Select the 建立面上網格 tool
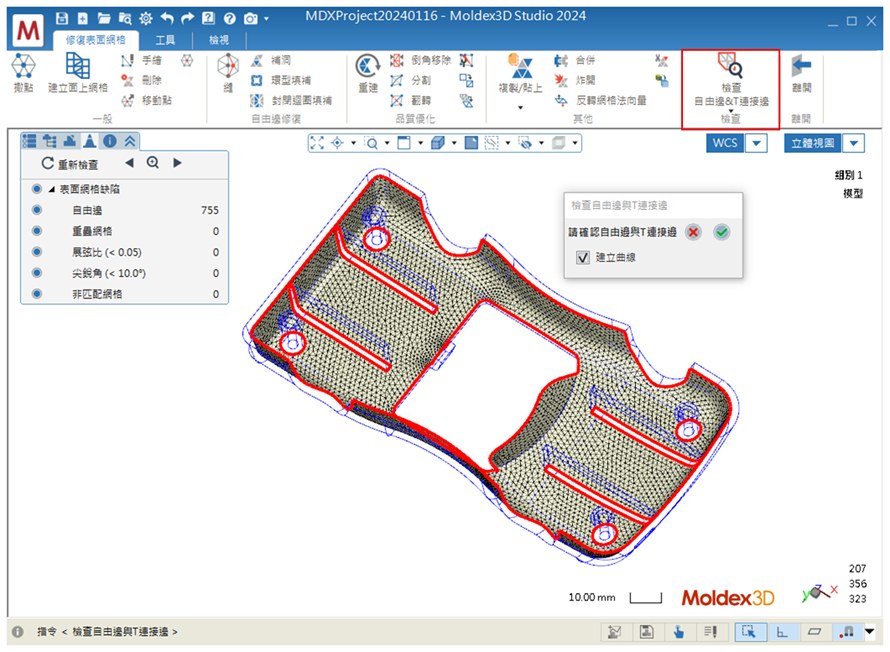This screenshot has width=890, height=652. [x=78, y=73]
